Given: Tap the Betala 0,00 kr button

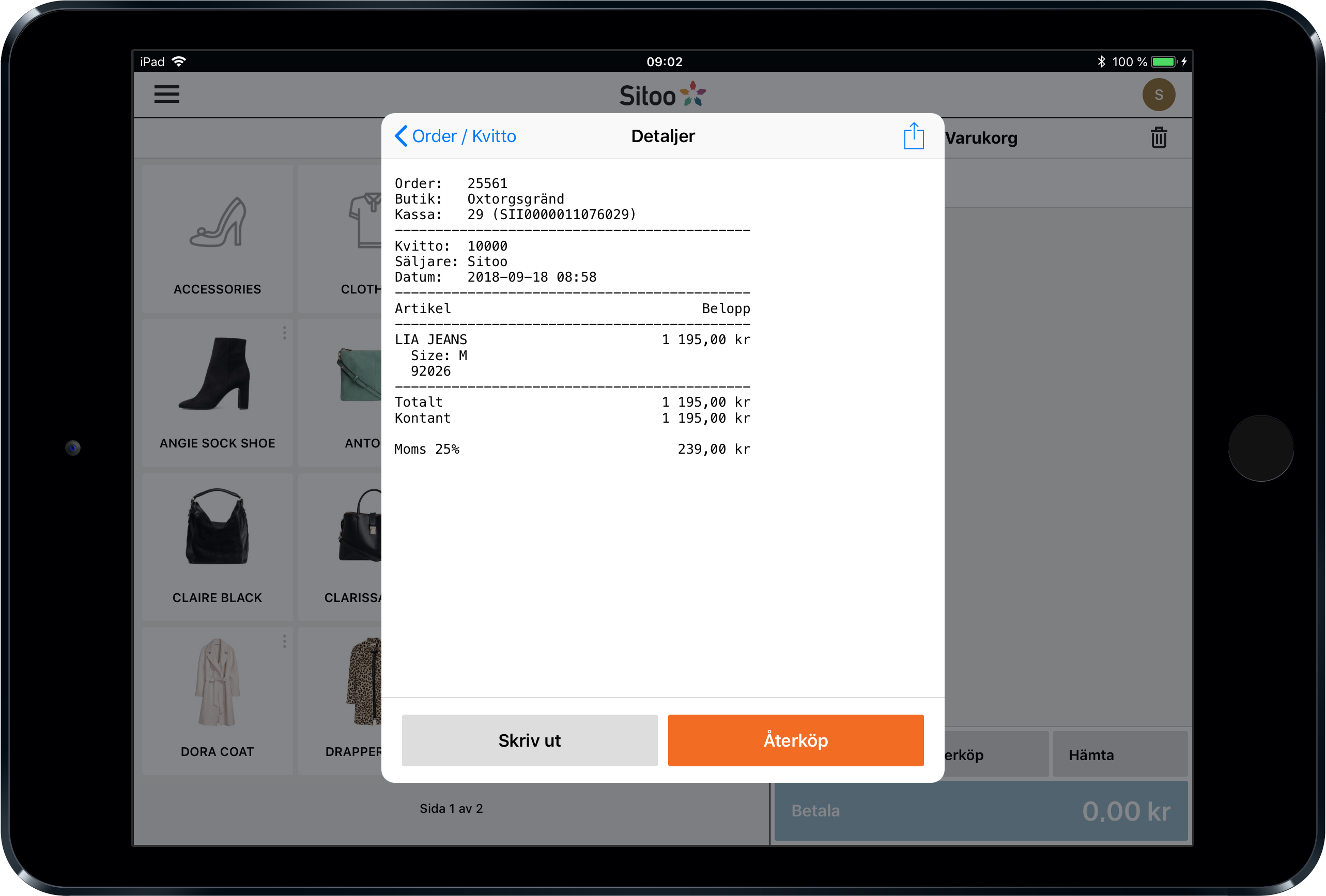Looking at the screenshot, I should tap(980, 810).
